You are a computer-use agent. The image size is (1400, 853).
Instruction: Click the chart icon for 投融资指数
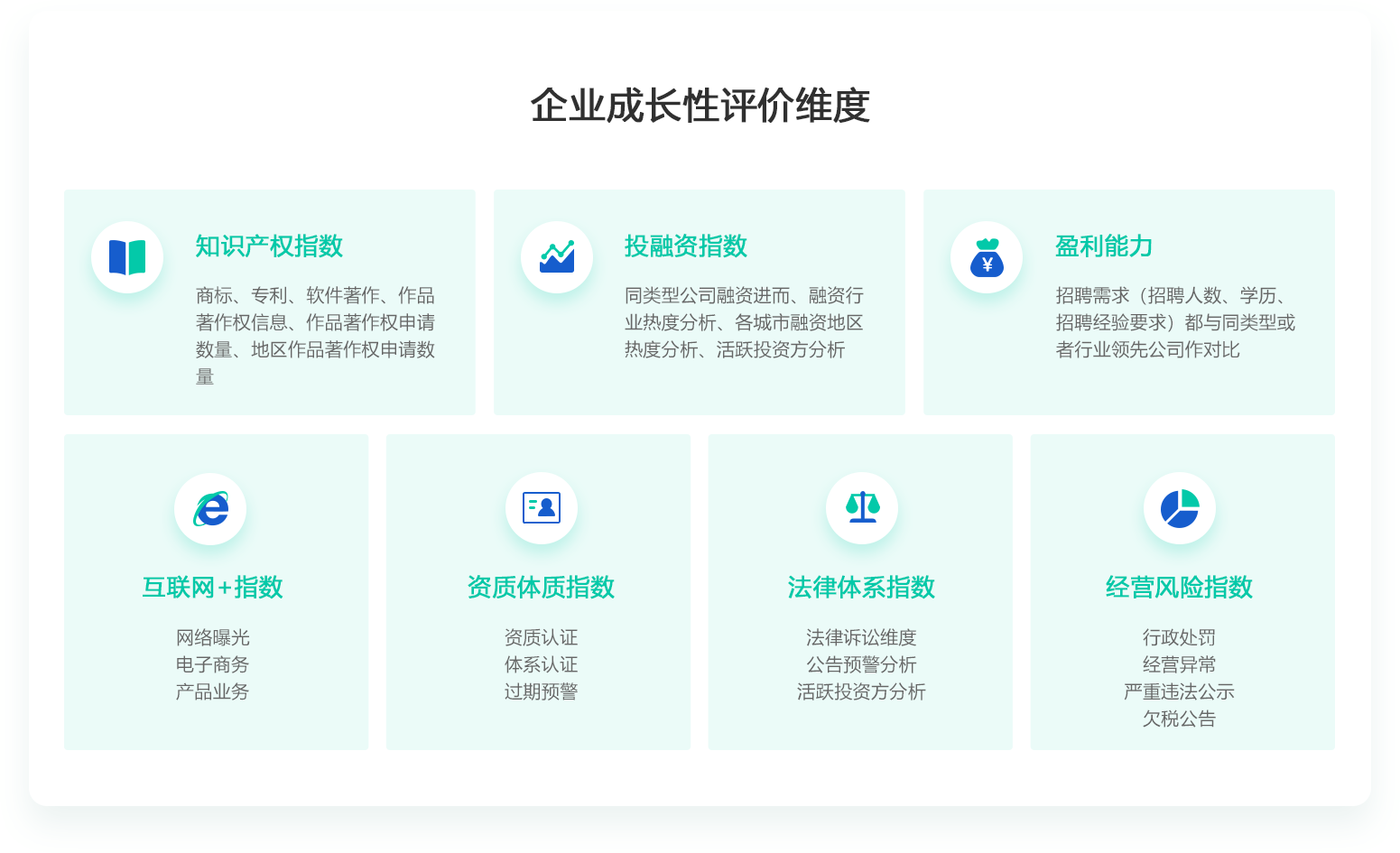[x=557, y=257]
